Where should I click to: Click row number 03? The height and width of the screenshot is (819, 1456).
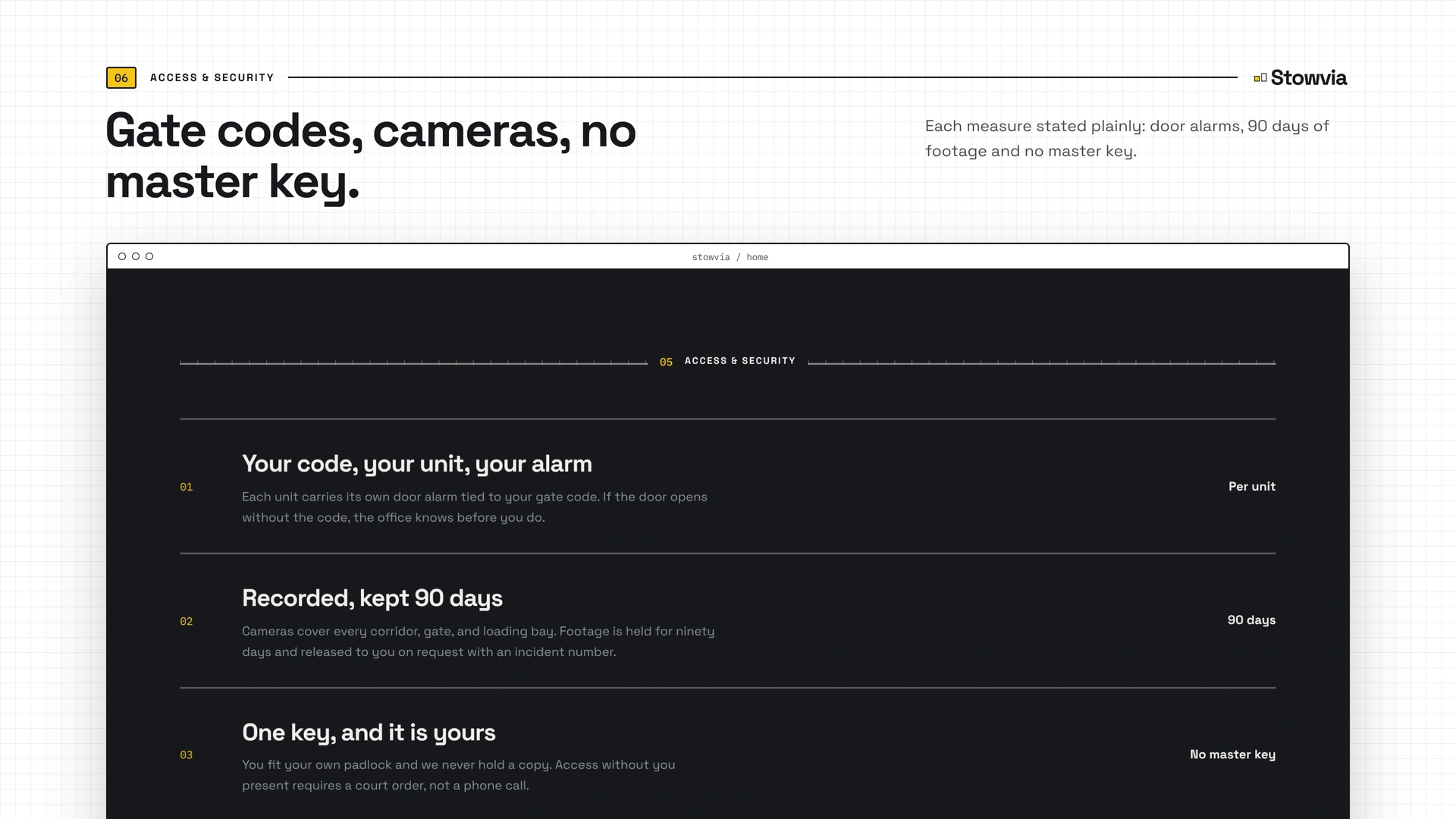tap(187, 755)
